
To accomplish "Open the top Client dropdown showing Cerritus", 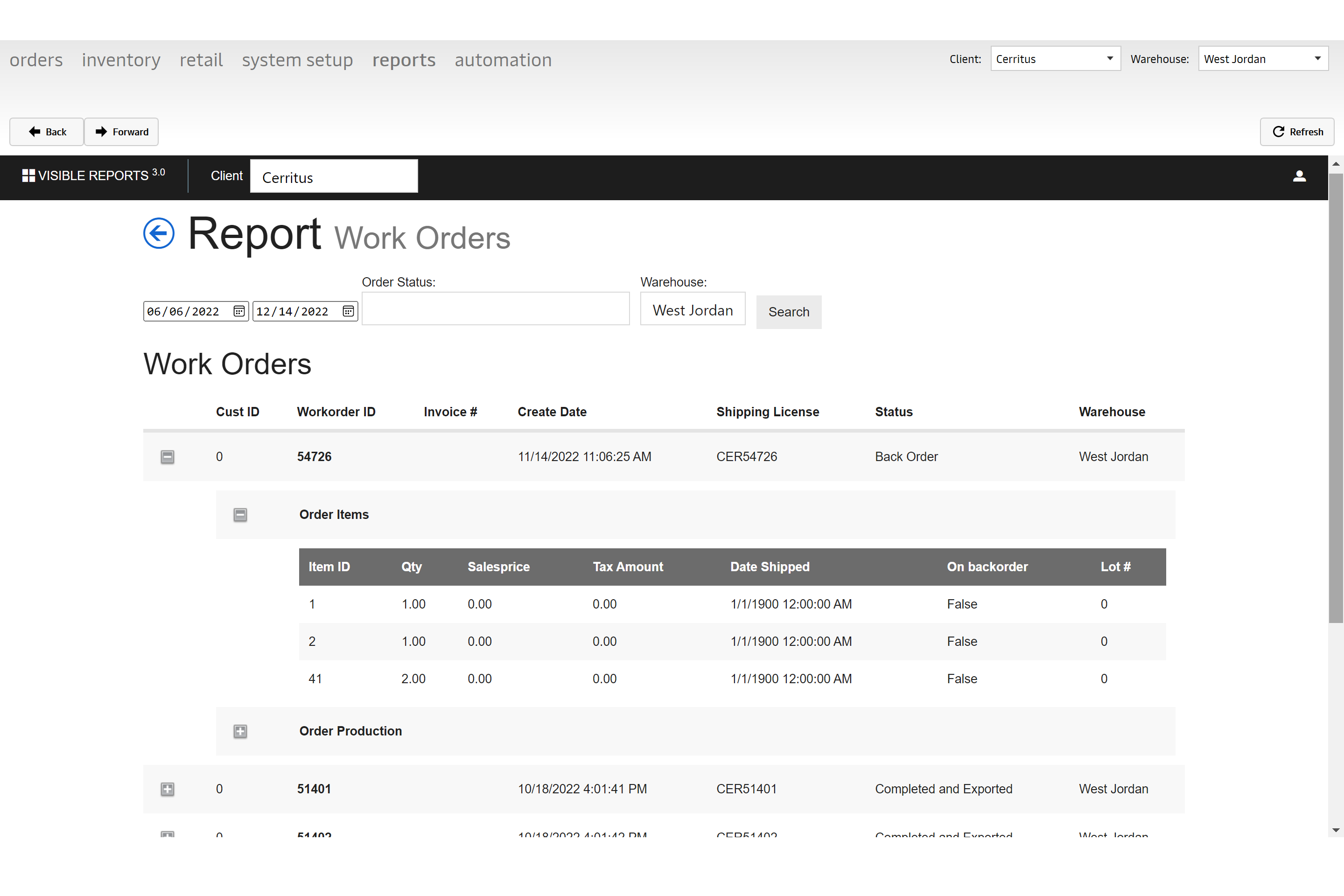I will [1056, 59].
